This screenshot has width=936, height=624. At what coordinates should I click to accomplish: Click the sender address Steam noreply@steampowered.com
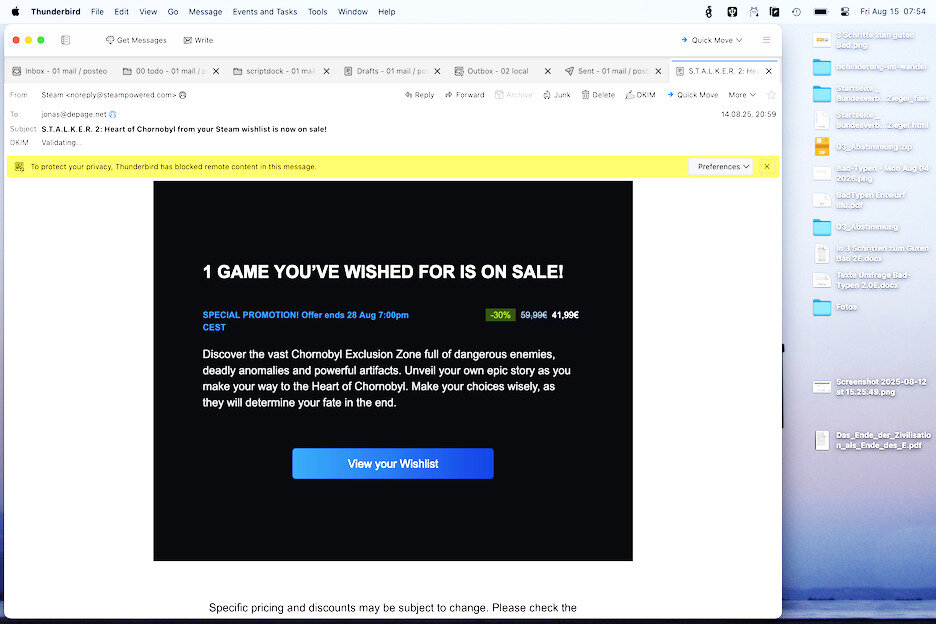click(109, 95)
